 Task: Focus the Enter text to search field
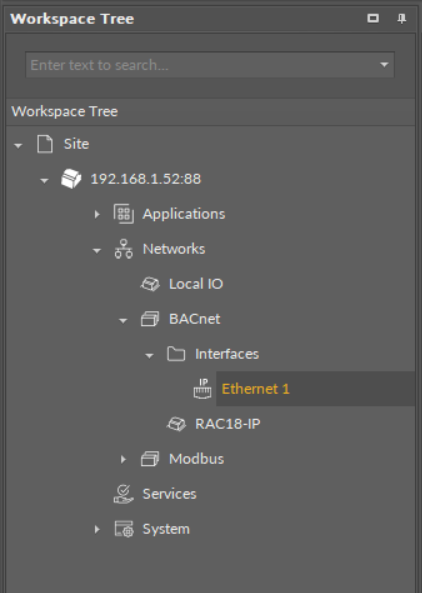click(x=202, y=65)
